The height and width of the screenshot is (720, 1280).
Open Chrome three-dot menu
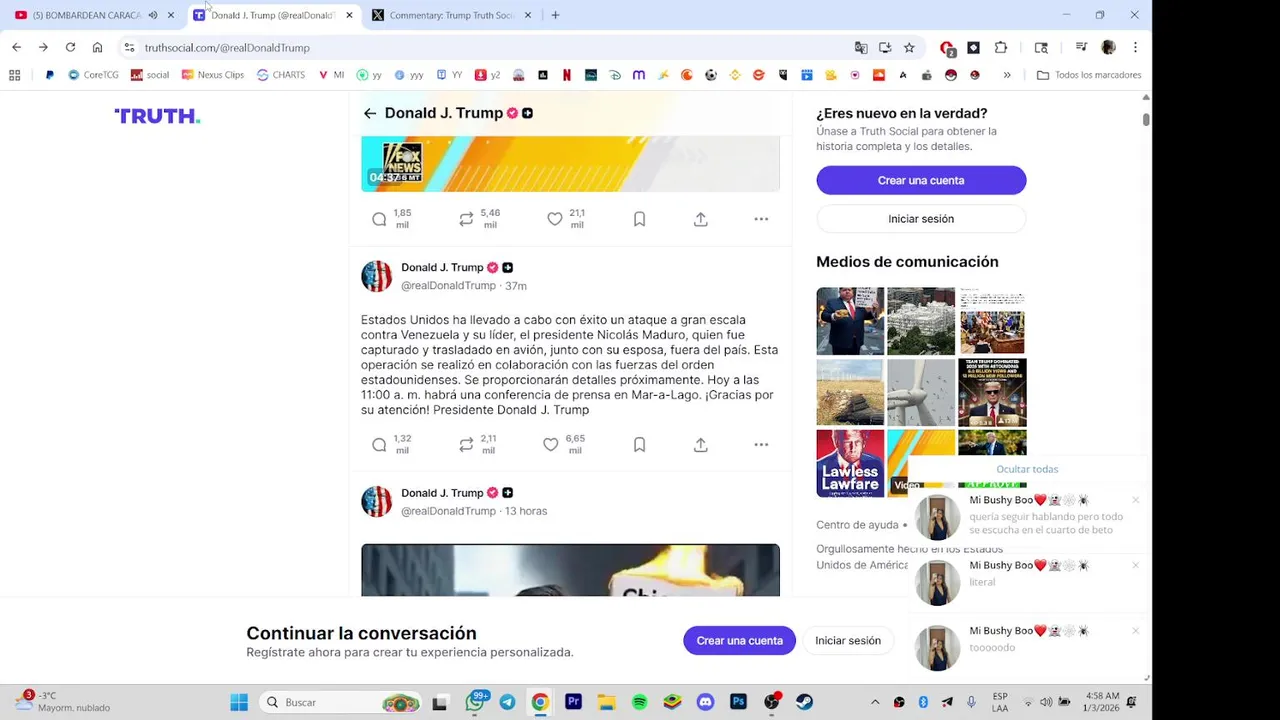coord(1135,47)
